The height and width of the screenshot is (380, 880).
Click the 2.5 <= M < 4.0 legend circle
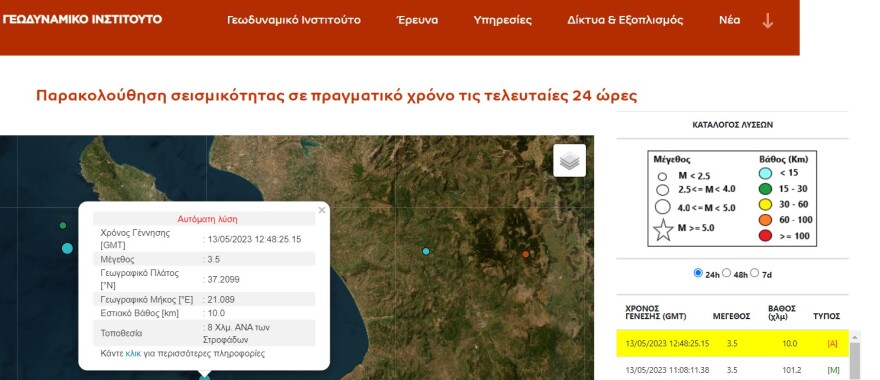(662, 190)
